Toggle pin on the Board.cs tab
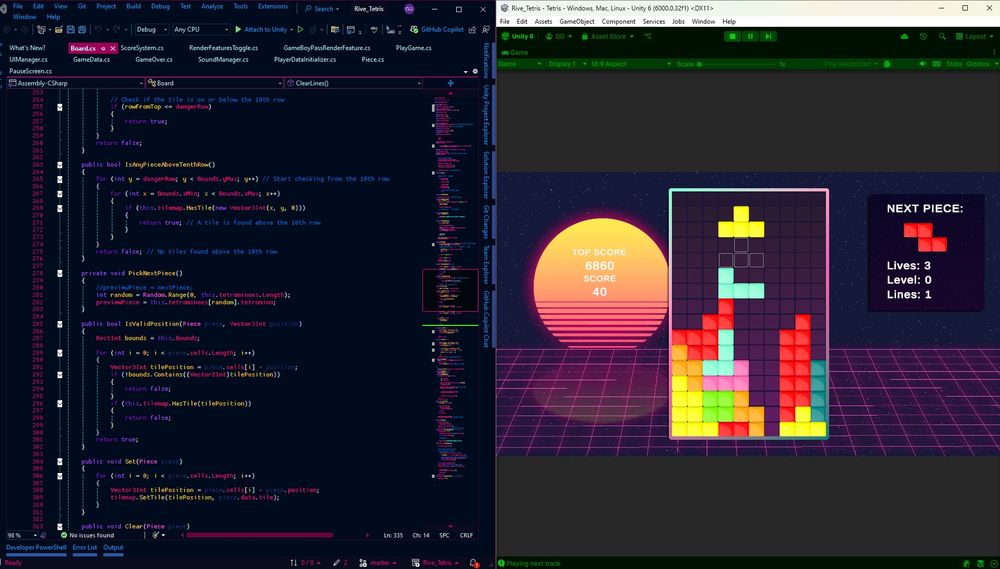The width and height of the screenshot is (1000, 569). 103,48
